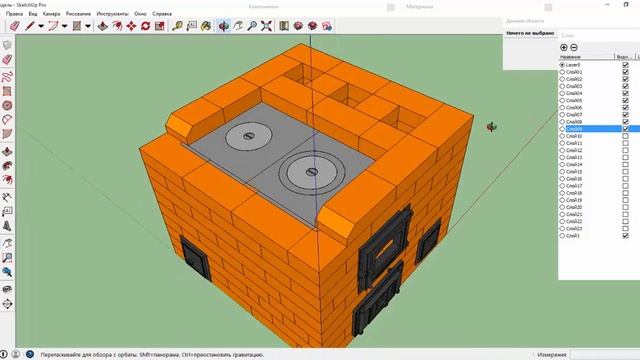This screenshot has height=360, width=640.
Task: Open the Окно menu
Action: [140, 14]
